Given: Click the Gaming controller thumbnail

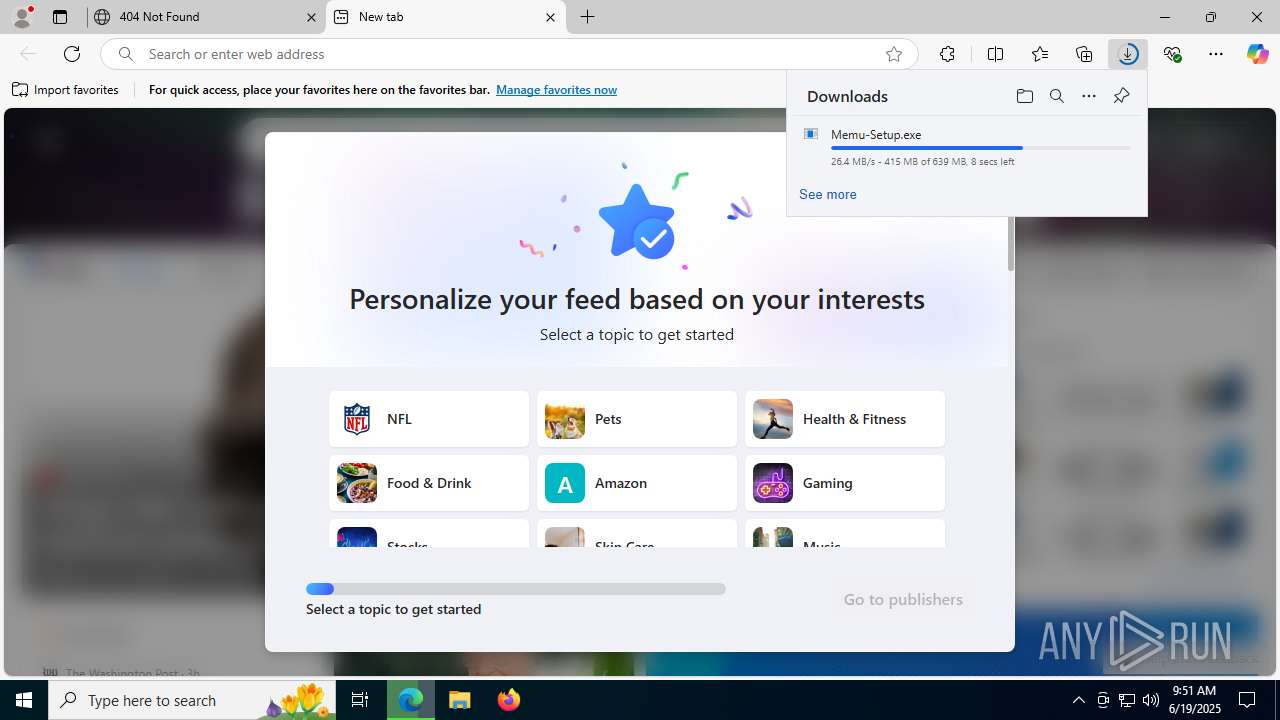Looking at the screenshot, I should [x=773, y=483].
